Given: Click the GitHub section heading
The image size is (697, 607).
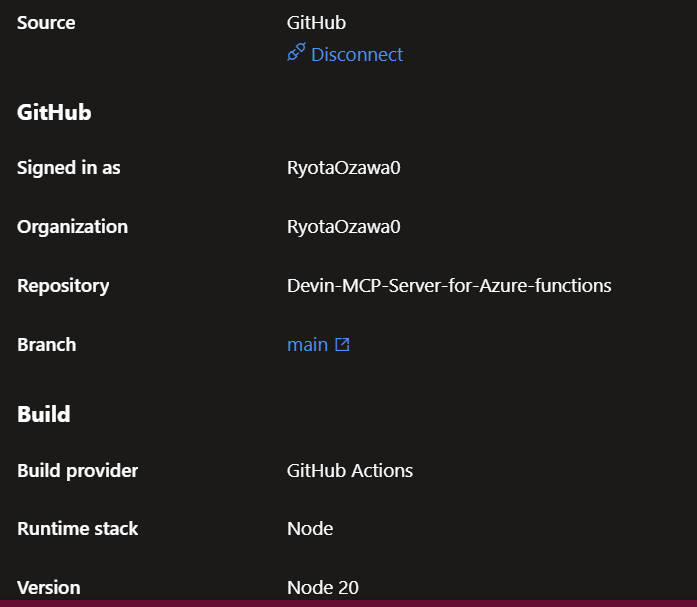Looking at the screenshot, I should 54,112.
